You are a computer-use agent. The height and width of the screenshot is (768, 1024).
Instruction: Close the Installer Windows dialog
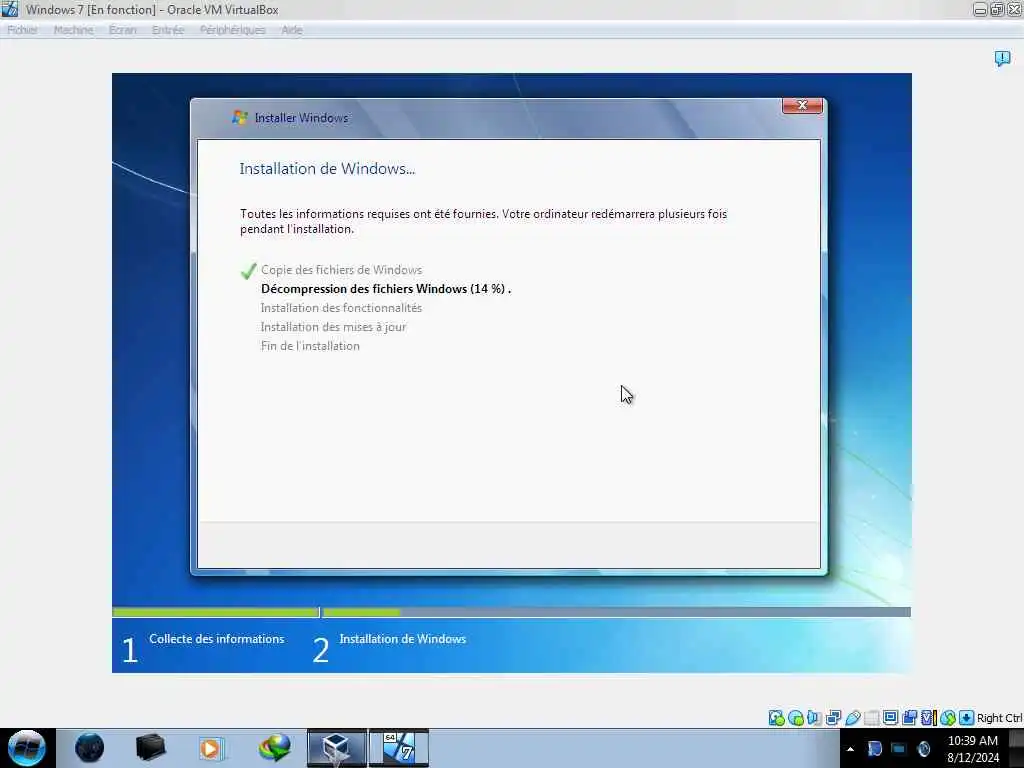802,106
